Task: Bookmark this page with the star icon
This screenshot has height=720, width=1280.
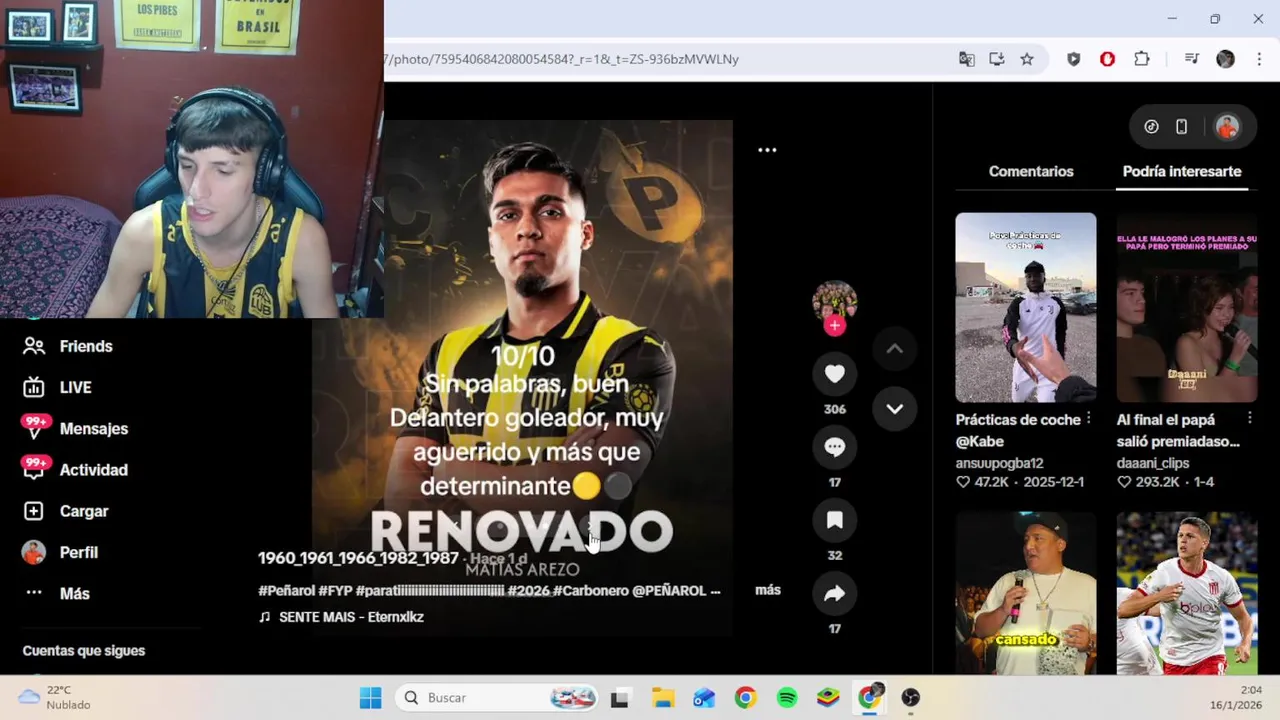Action: [x=1027, y=59]
